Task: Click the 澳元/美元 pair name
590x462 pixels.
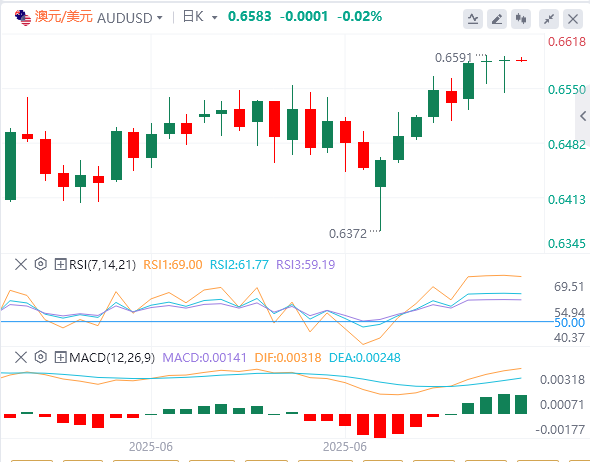Action: (x=64, y=17)
